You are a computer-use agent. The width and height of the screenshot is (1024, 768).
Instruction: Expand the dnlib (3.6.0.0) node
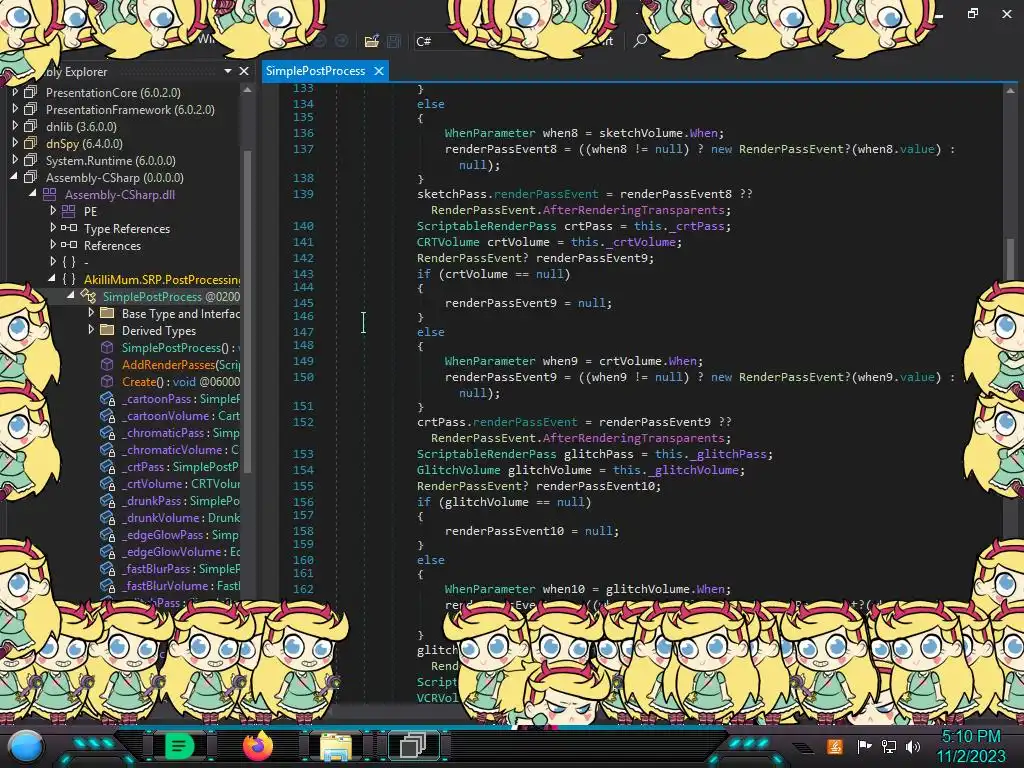click(x=15, y=126)
